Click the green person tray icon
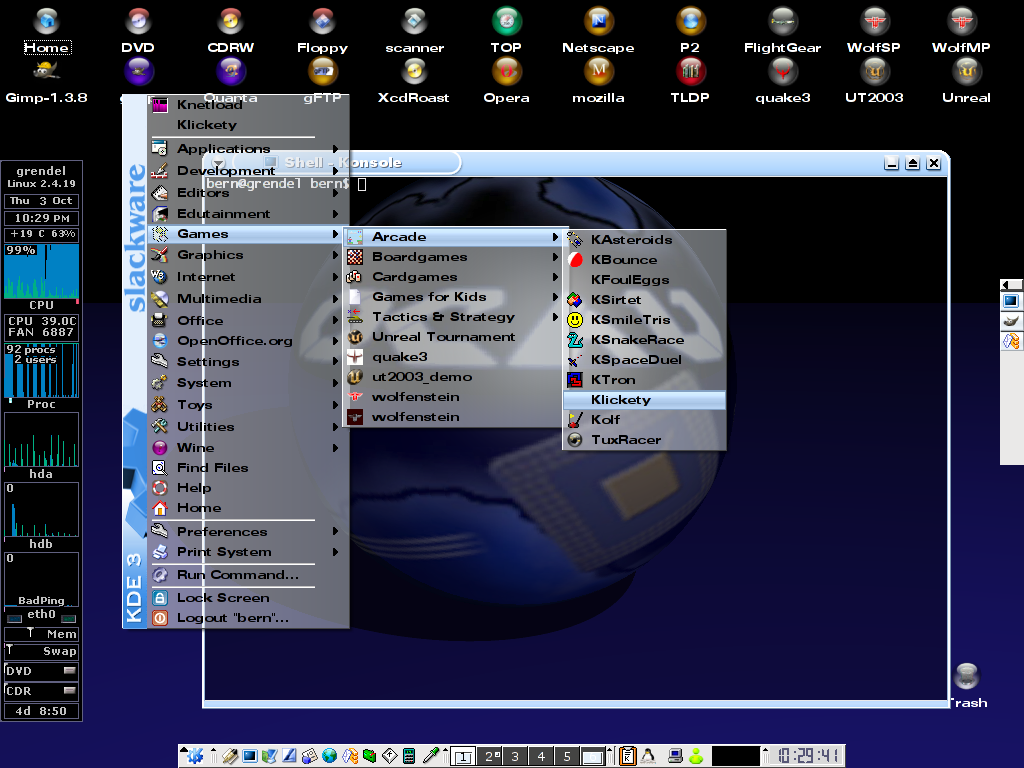1024x768 pixels. pyautogui.click(x=696, y=756)
